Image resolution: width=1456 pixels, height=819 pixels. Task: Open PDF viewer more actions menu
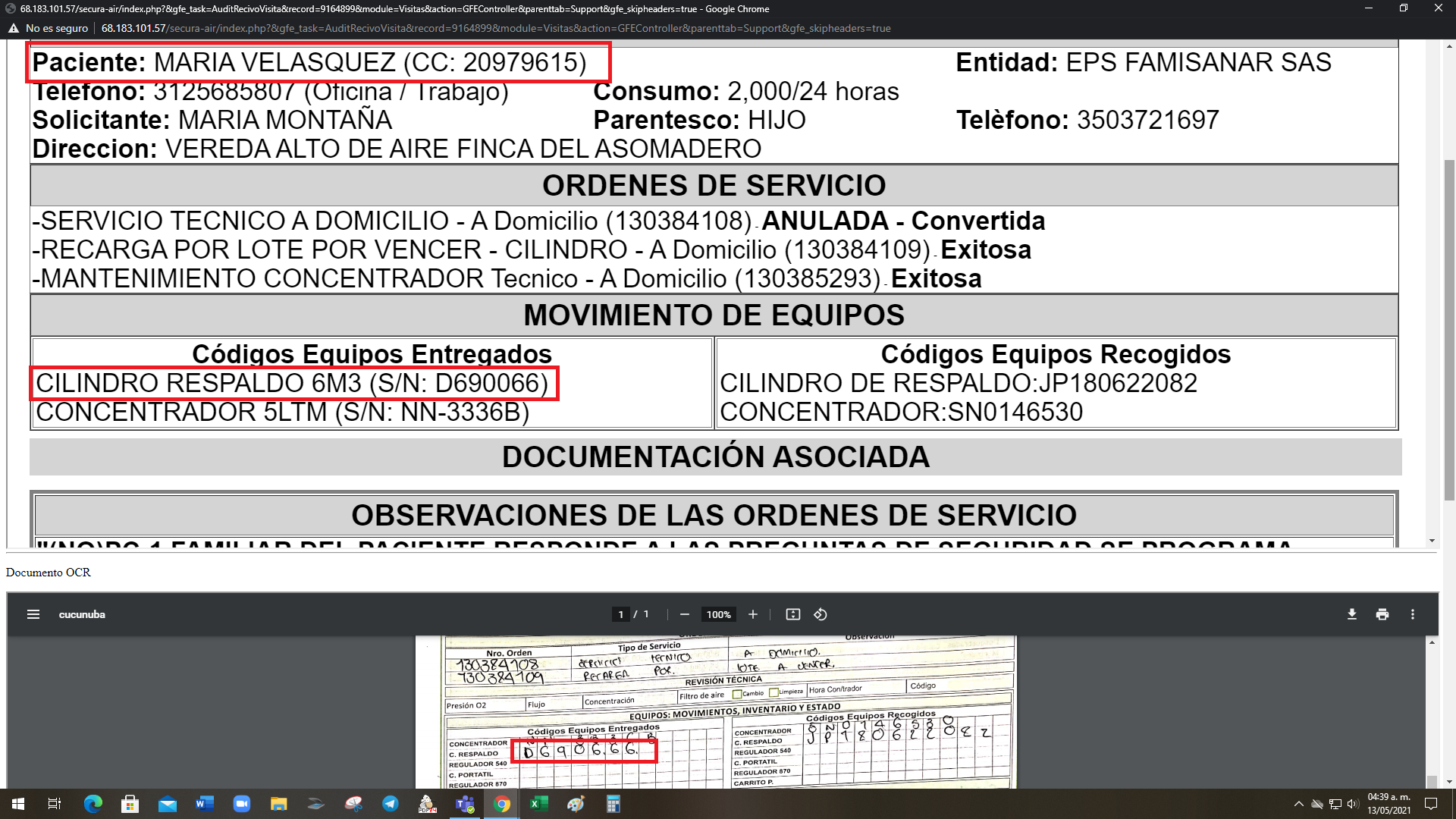(x=1413, y=614)
